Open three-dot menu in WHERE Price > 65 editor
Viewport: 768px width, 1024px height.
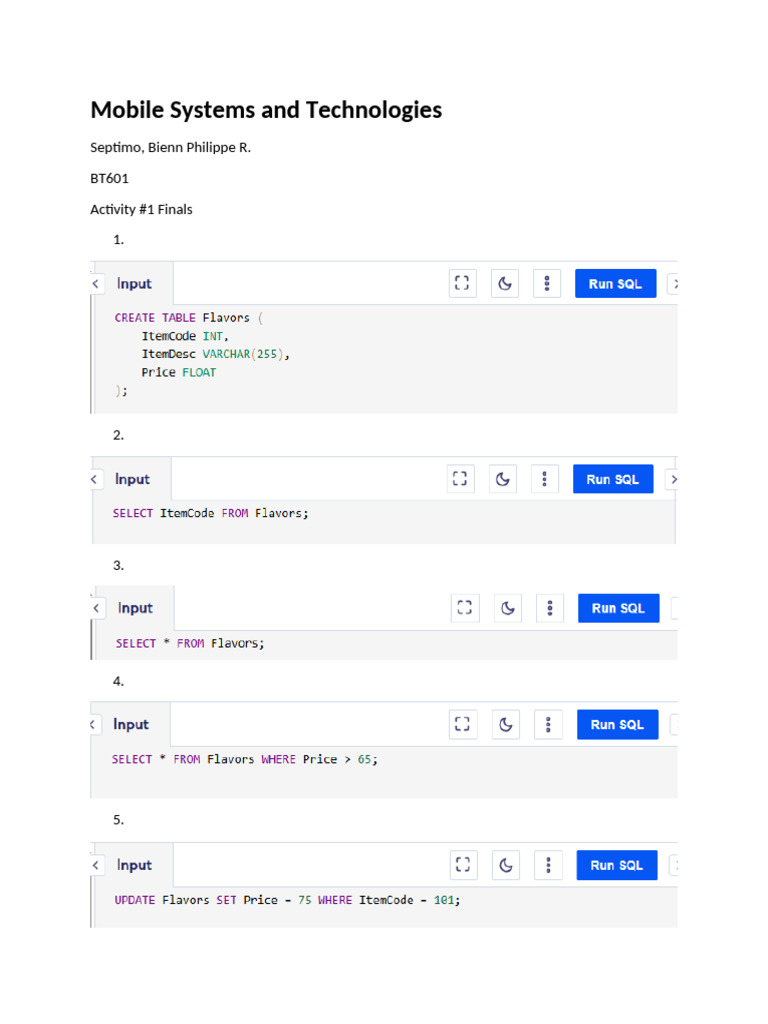548,724
